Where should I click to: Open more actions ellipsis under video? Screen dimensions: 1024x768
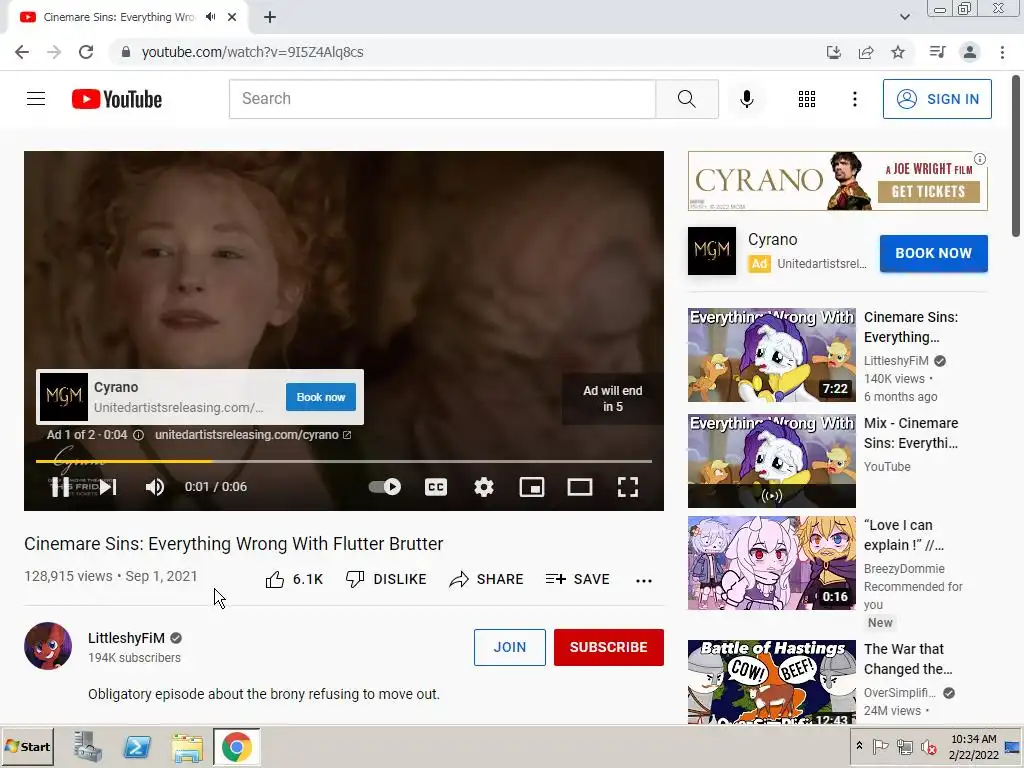click(644, 580)
